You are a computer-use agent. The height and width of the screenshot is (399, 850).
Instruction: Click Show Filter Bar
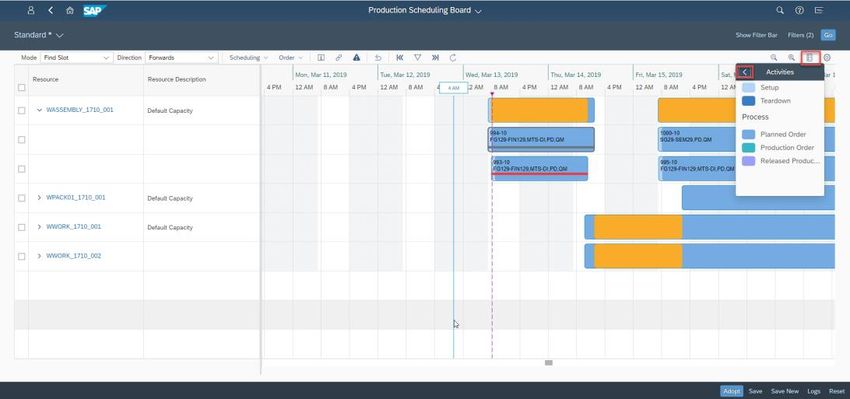click(x=756, y=35)
